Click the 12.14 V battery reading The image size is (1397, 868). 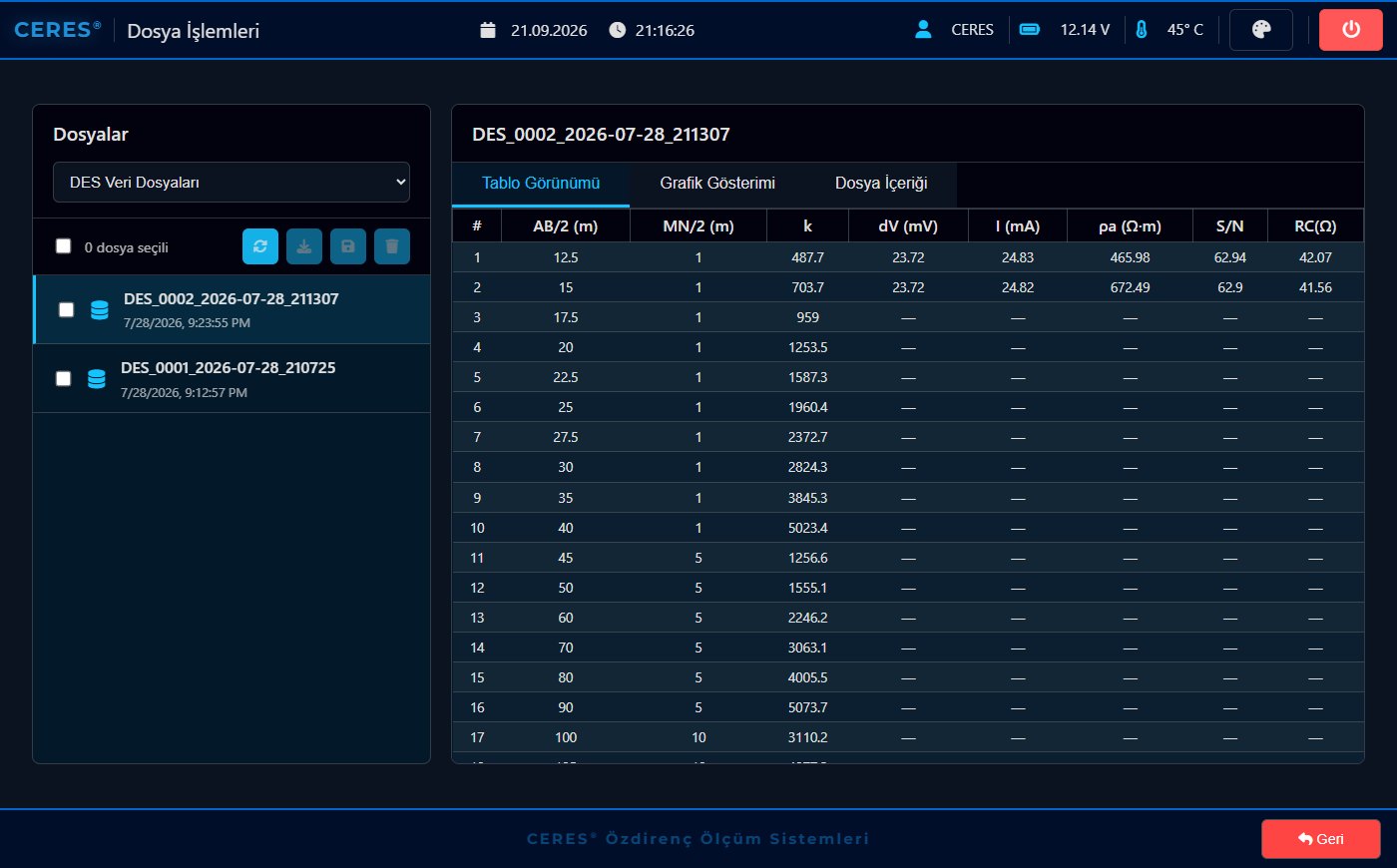pos(1085,30)
